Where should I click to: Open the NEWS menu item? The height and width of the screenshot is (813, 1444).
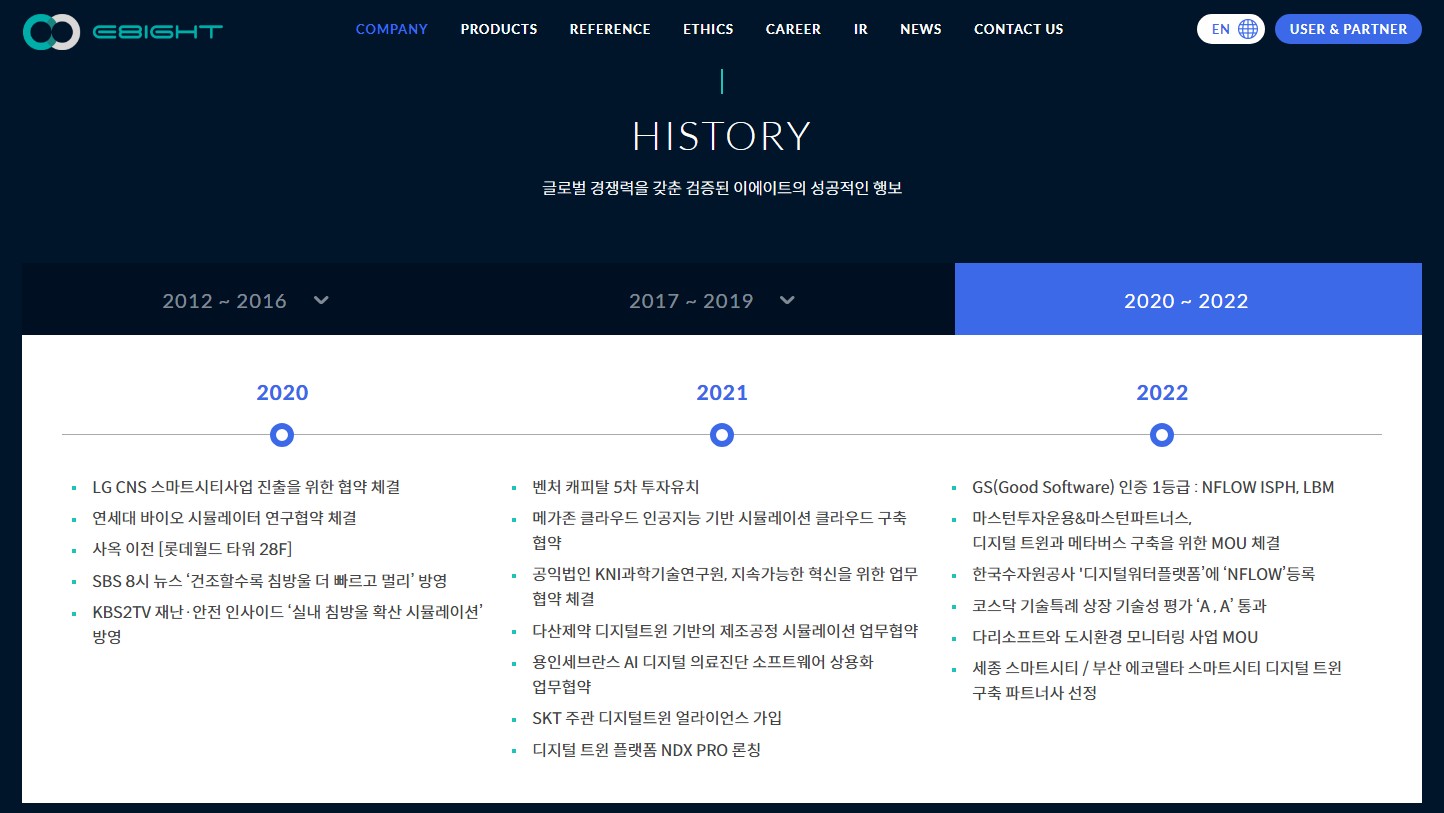tap(921, 29)
